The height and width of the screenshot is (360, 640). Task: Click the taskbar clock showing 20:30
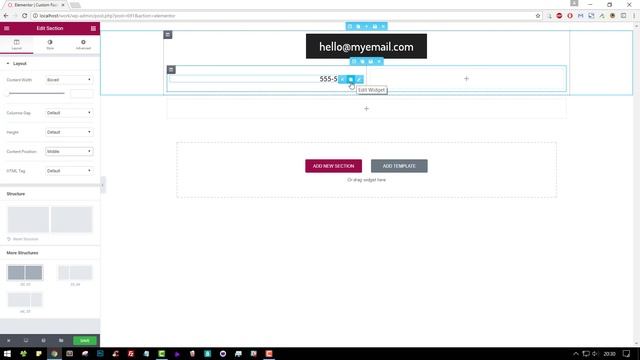(x=609, y=354)
